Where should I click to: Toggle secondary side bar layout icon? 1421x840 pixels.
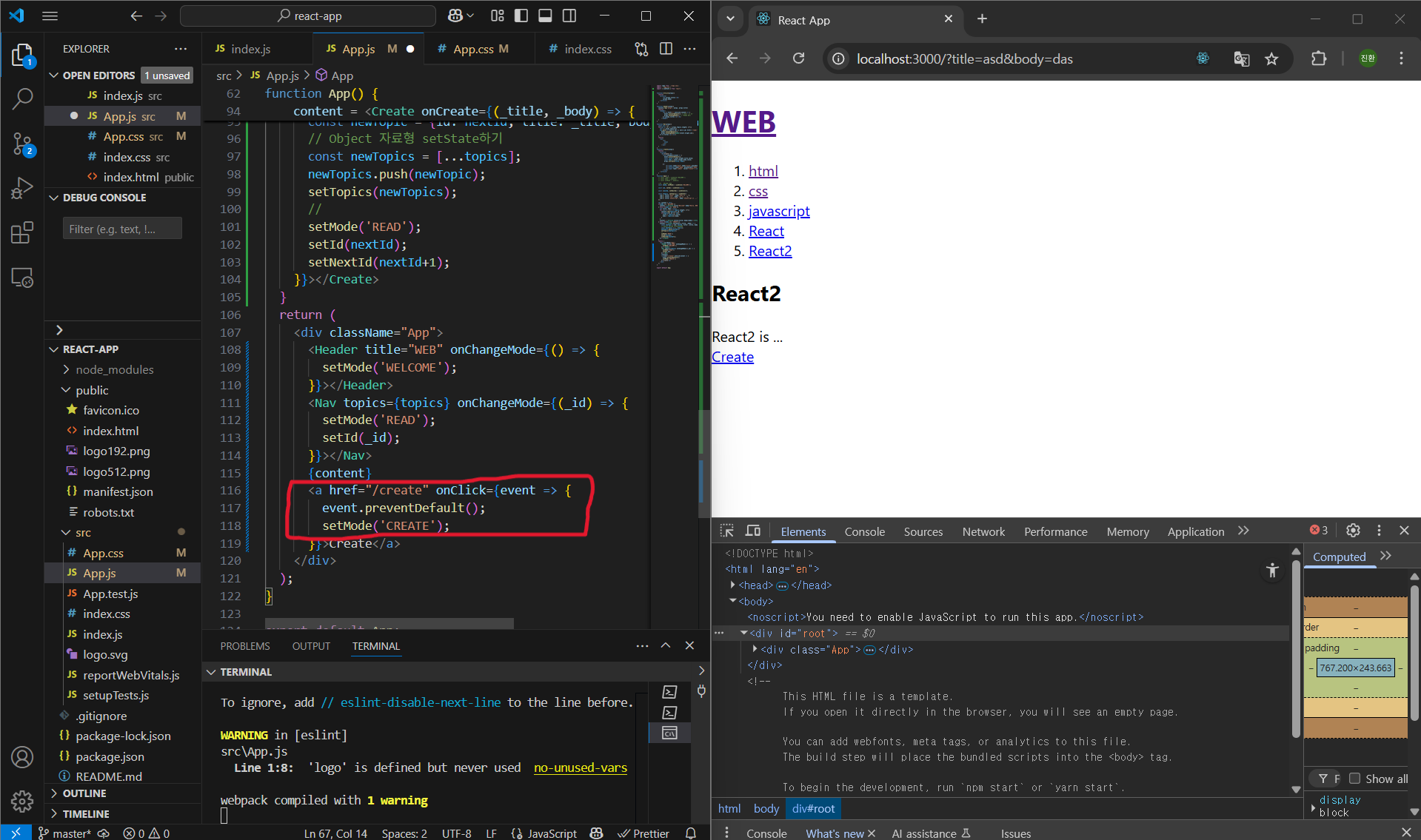coord(569,16)
